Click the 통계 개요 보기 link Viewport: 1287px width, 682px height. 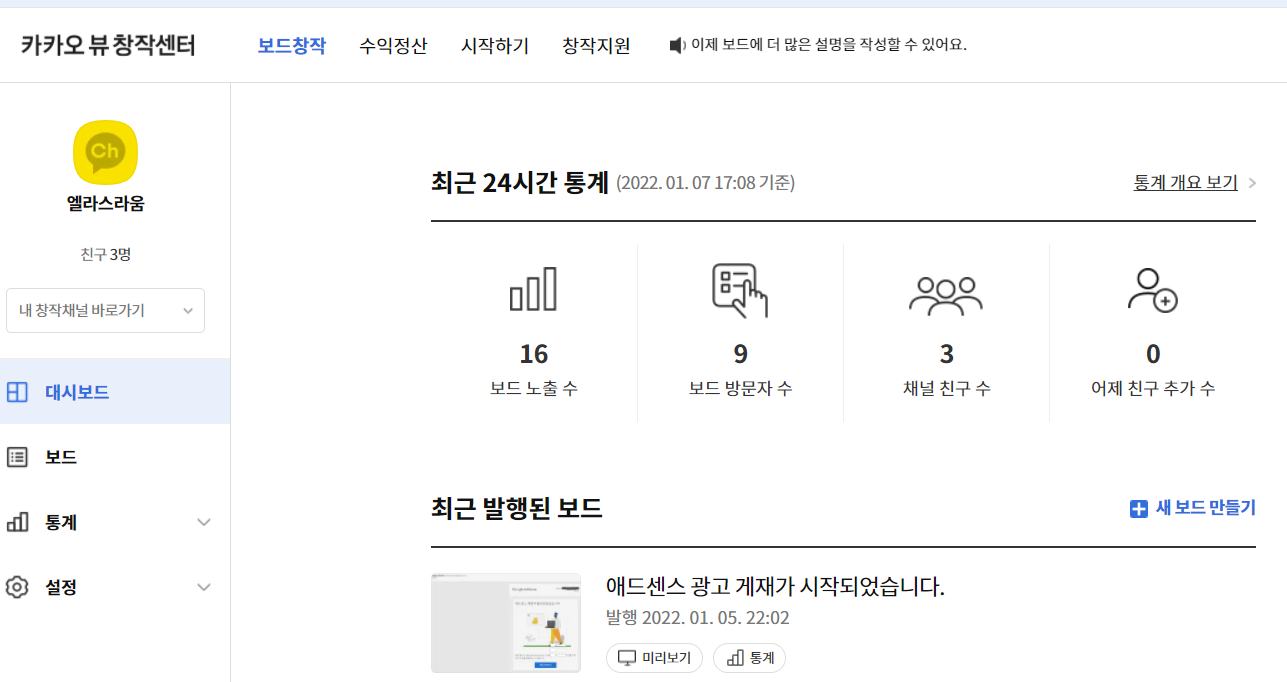click(1185, 183)
